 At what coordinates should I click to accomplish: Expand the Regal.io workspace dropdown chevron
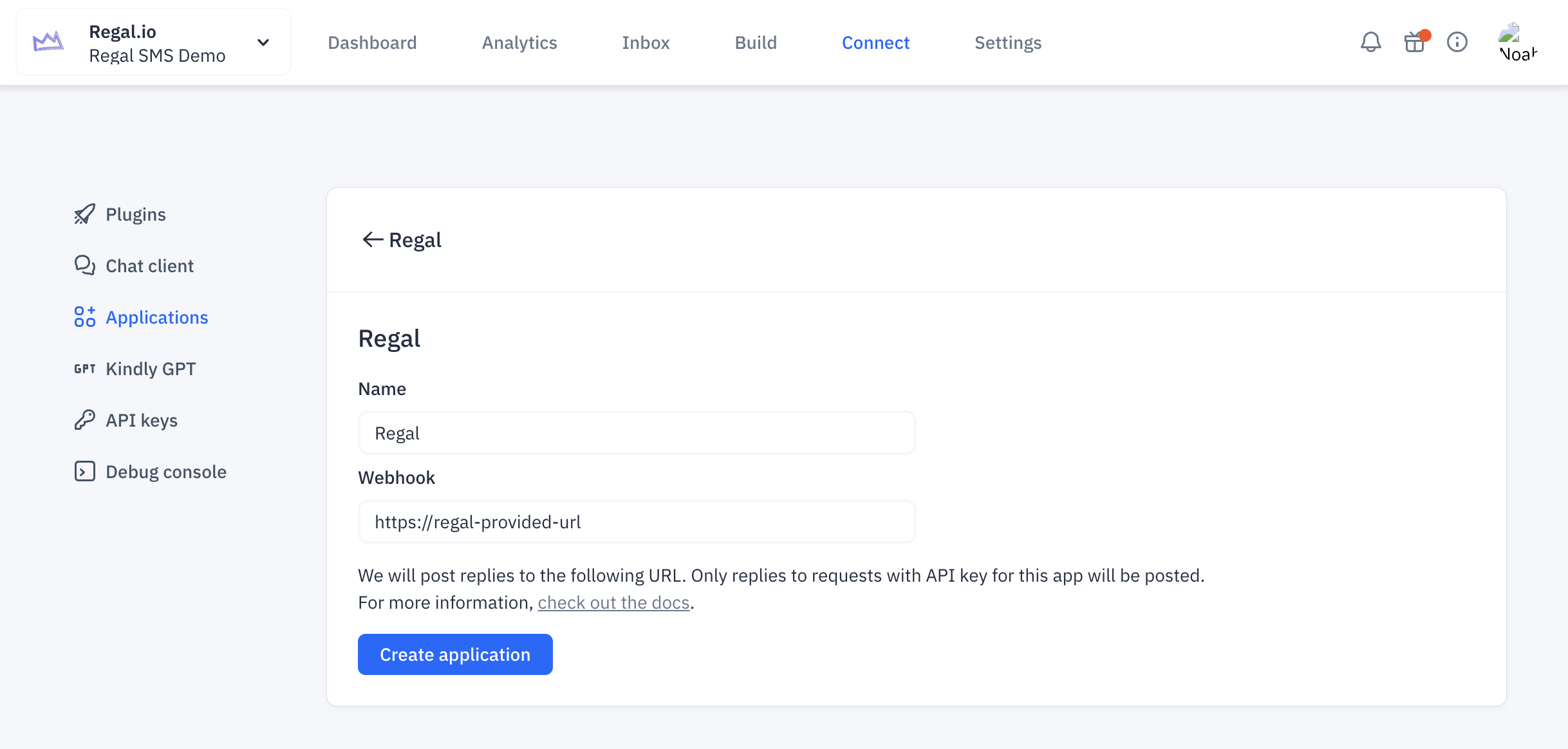pyautogui.click(x=263, y=42)
